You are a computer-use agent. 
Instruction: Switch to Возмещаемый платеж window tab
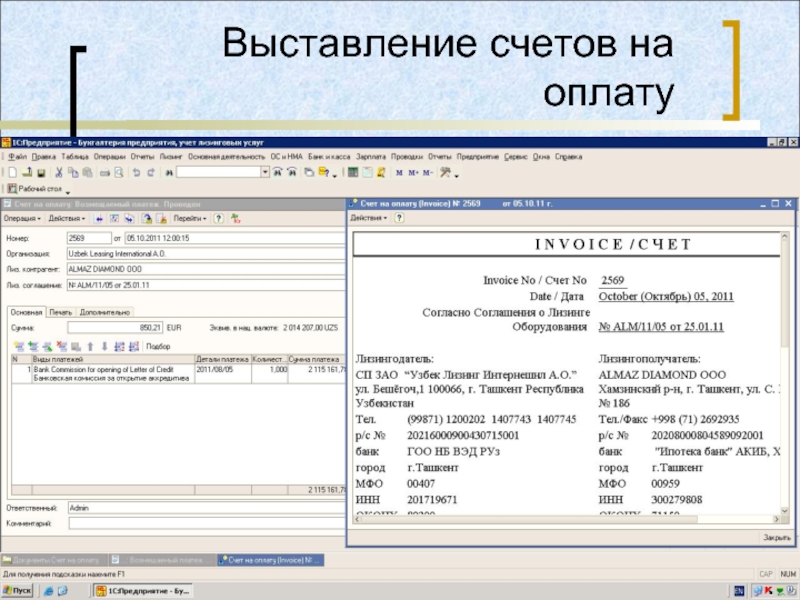click(x=162, y=560)
